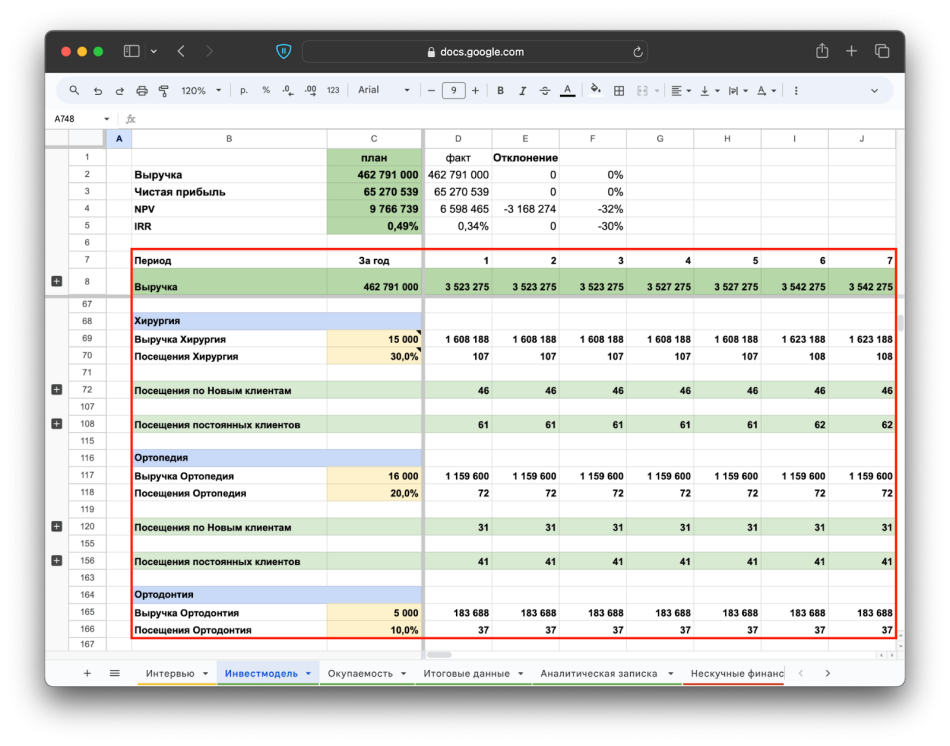
Task: Toggle strikethrough formatting
Action: coord(545,91)
